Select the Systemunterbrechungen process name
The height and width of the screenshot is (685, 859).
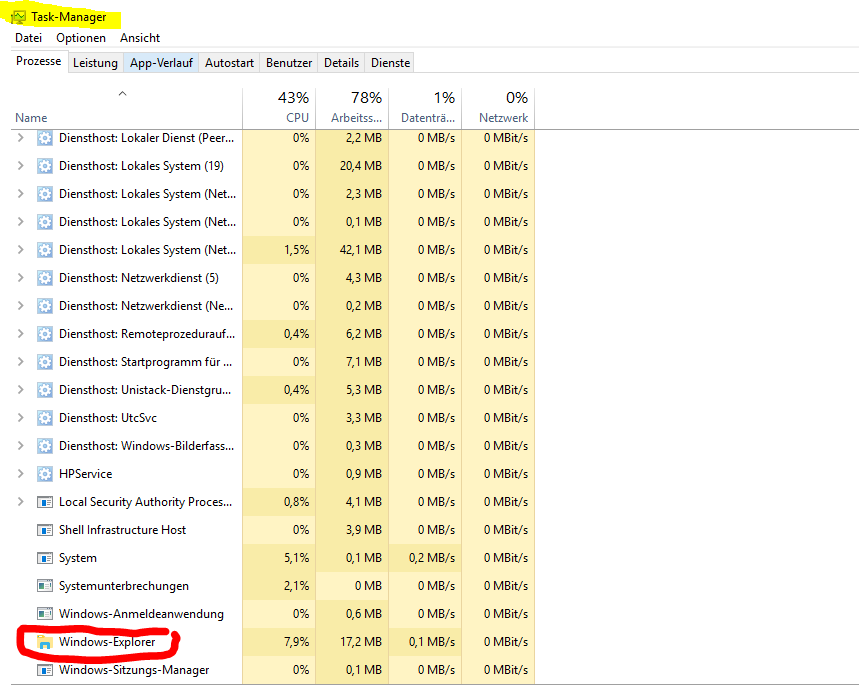tap(124, 586)
